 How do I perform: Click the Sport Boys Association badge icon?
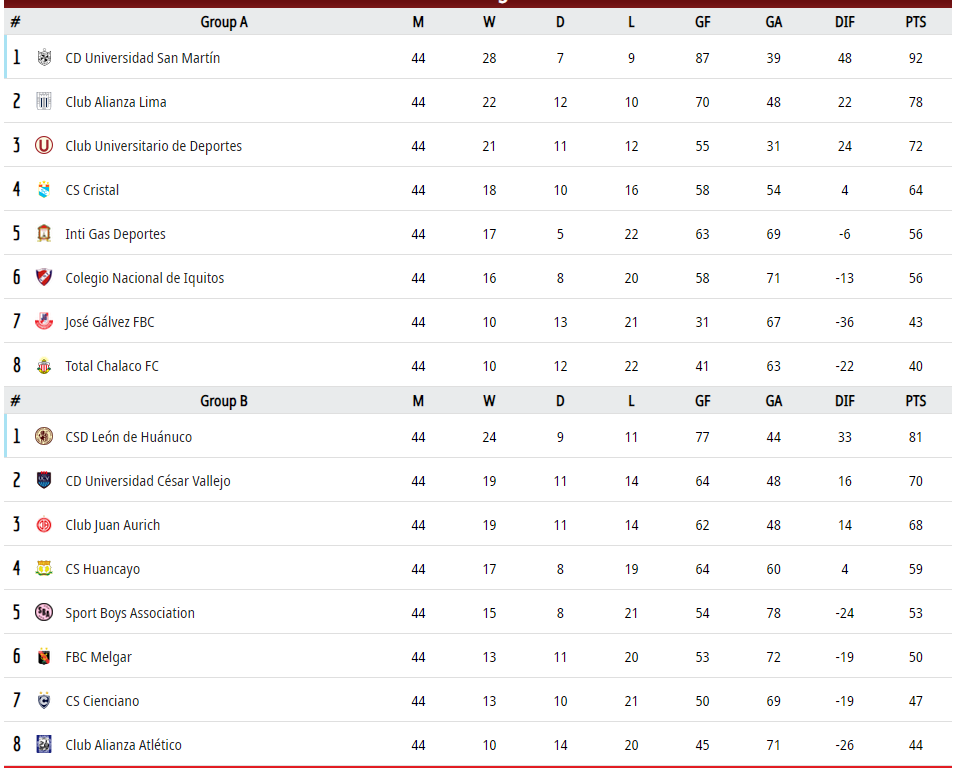coord(44,613)
